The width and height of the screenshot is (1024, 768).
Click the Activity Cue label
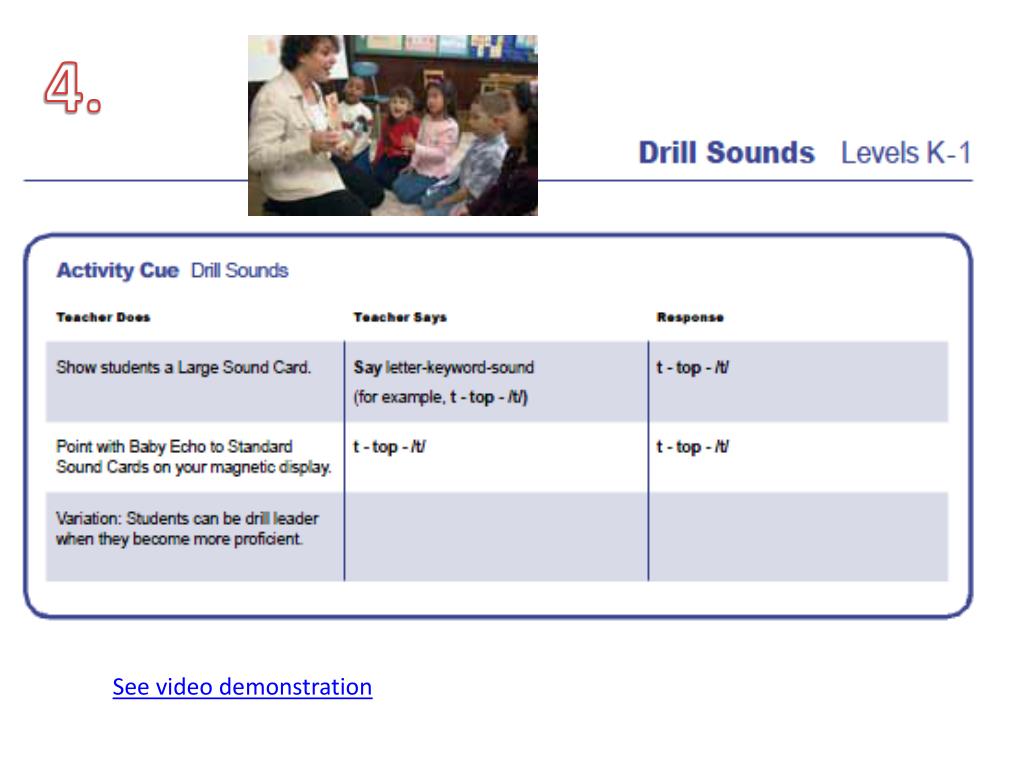118,270
